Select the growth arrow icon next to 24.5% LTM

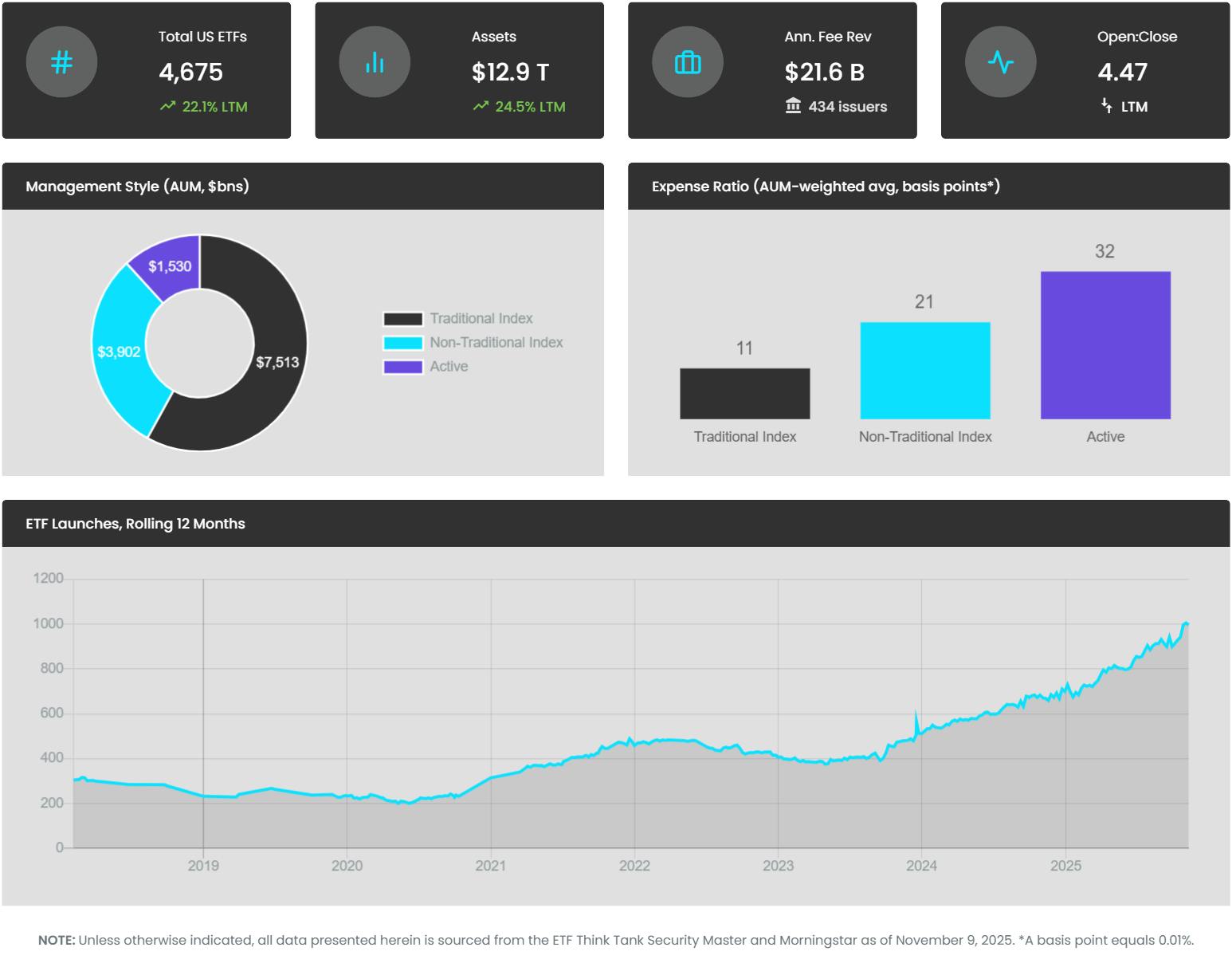pyautogui.click(x=480, y=105)
